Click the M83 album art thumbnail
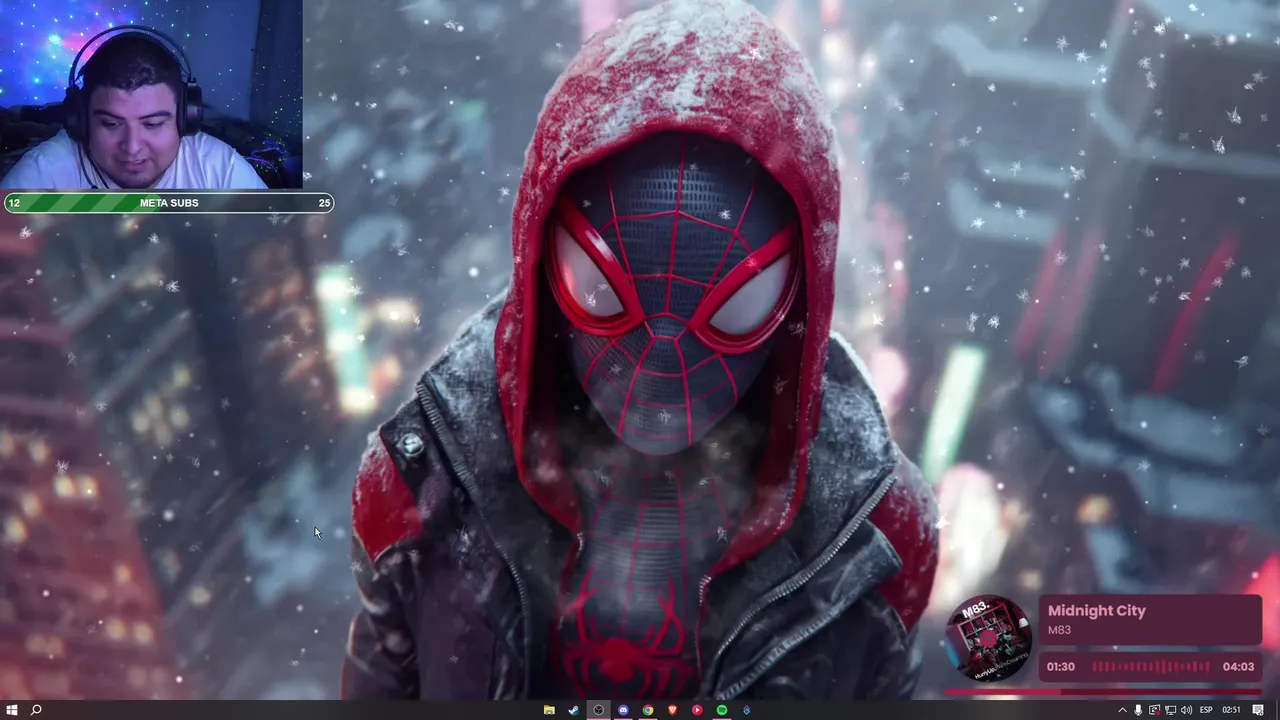This screenshot has width=1280, height=720. click(x=988, y=640)
